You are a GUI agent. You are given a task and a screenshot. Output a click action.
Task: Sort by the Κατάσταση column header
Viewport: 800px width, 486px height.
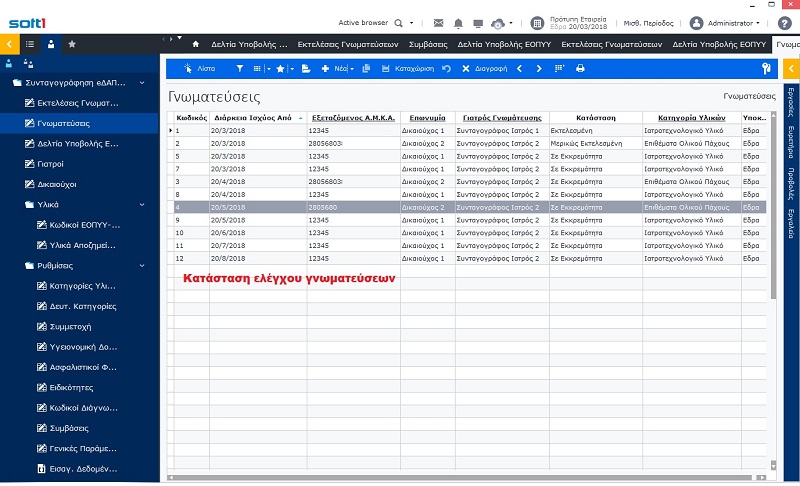pyautogui.click(x=595, y=118)
